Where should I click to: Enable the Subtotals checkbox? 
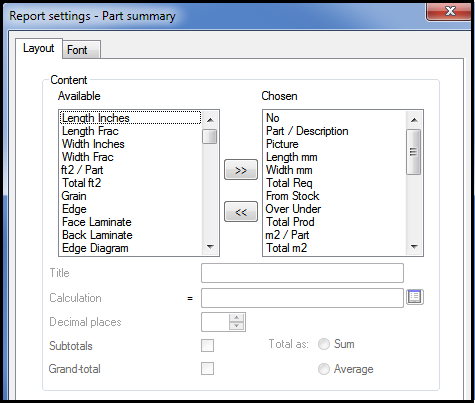207,345
